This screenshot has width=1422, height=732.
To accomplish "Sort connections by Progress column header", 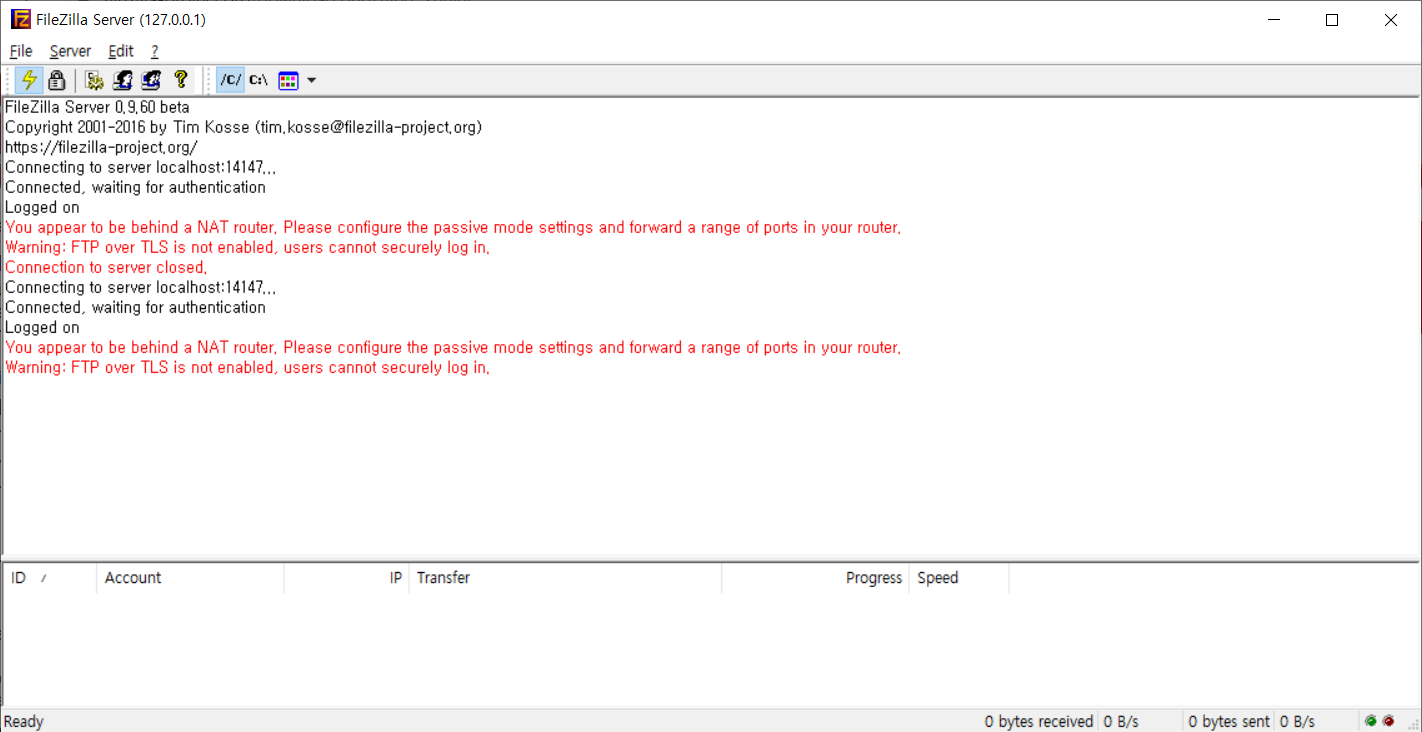I will tap(815, 578).
